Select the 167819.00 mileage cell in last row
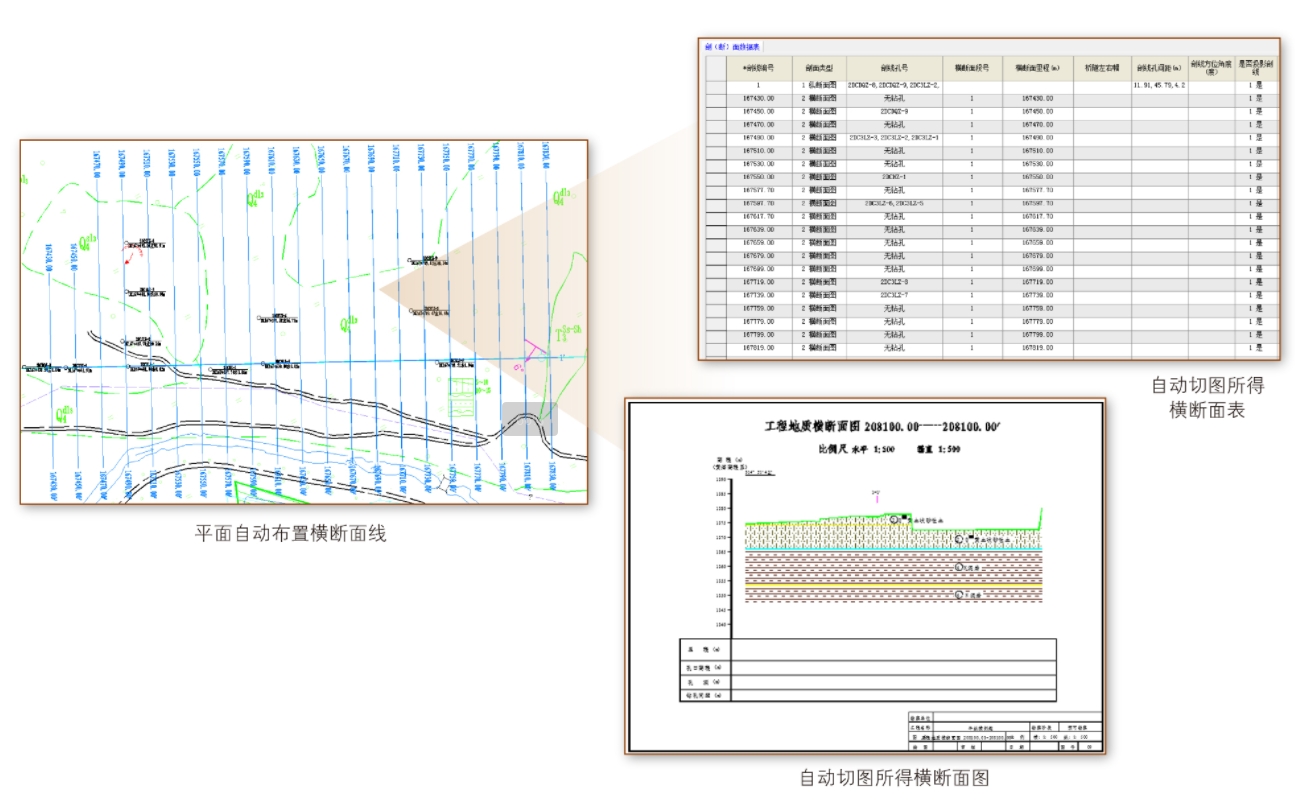The width and height of the screenshot is (1295, 808). pos(1037,348)
